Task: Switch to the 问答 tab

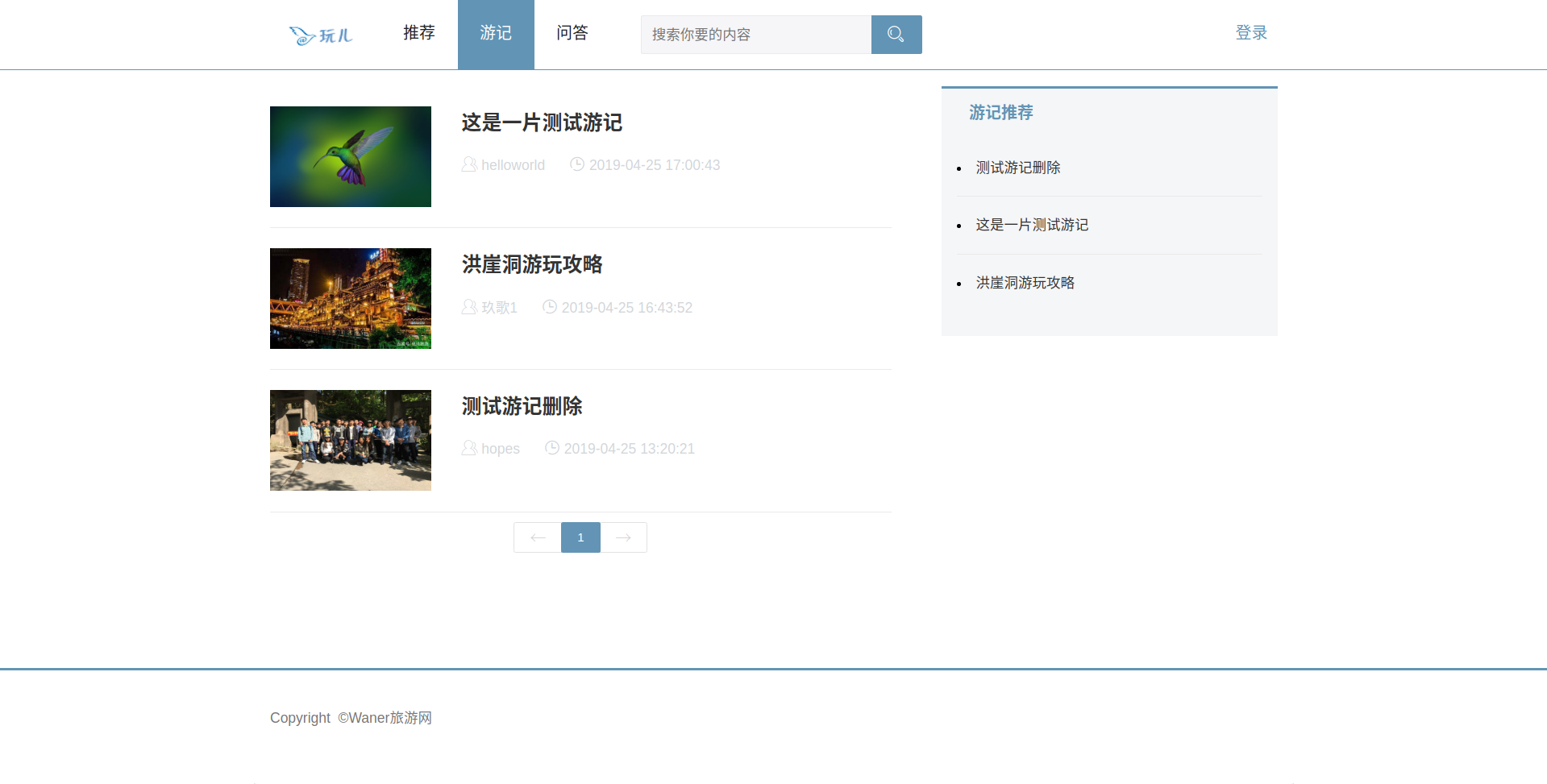Action: click(572, 33)
